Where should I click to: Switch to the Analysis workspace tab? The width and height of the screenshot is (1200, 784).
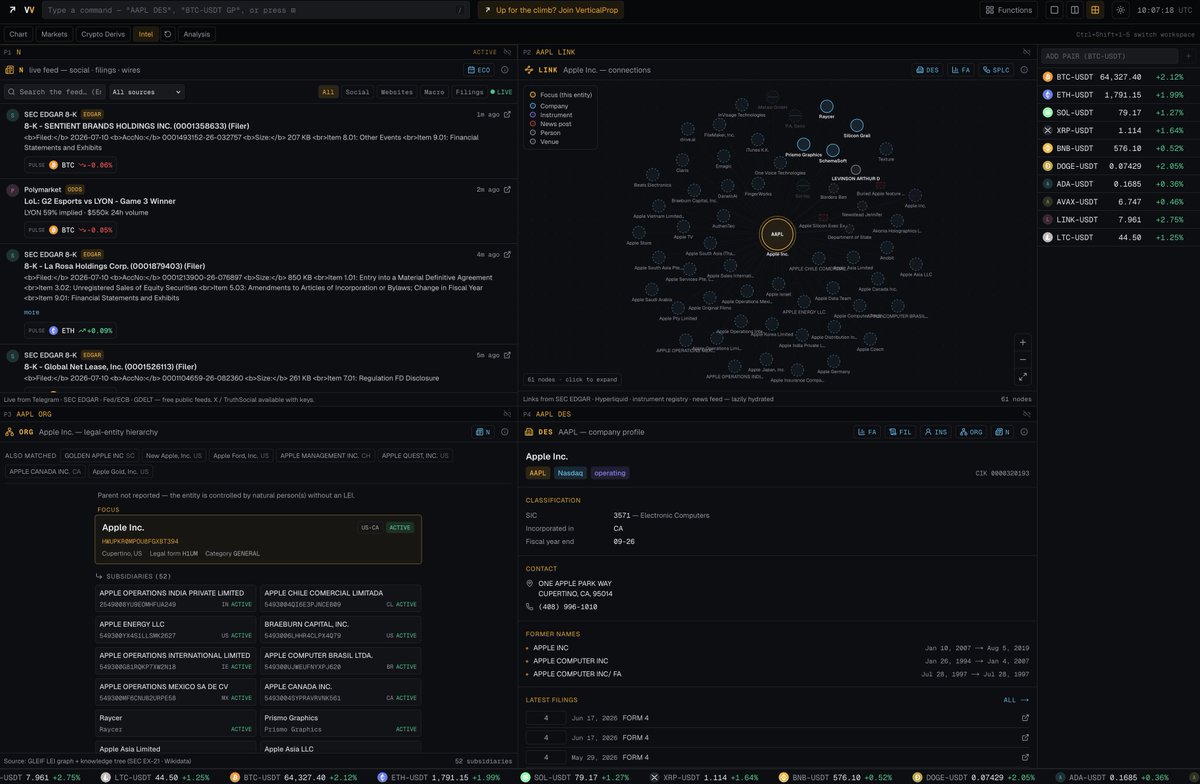197,34
